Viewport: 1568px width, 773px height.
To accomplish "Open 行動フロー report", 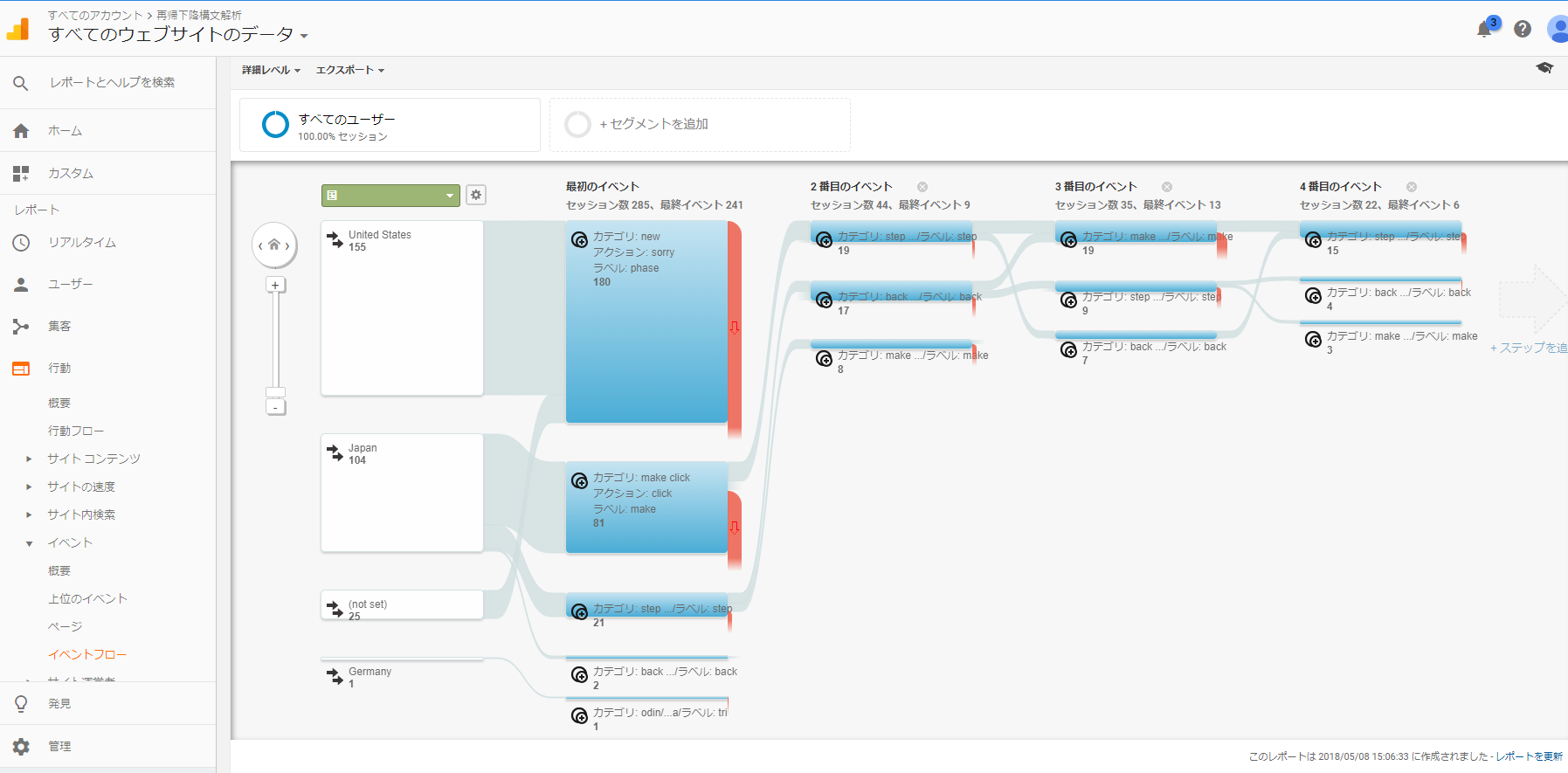I will pyautogui.click(x=76, y=431).
